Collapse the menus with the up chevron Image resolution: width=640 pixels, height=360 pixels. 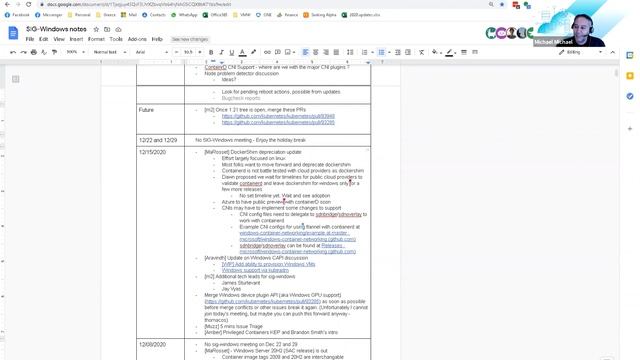tap(613, 52)
